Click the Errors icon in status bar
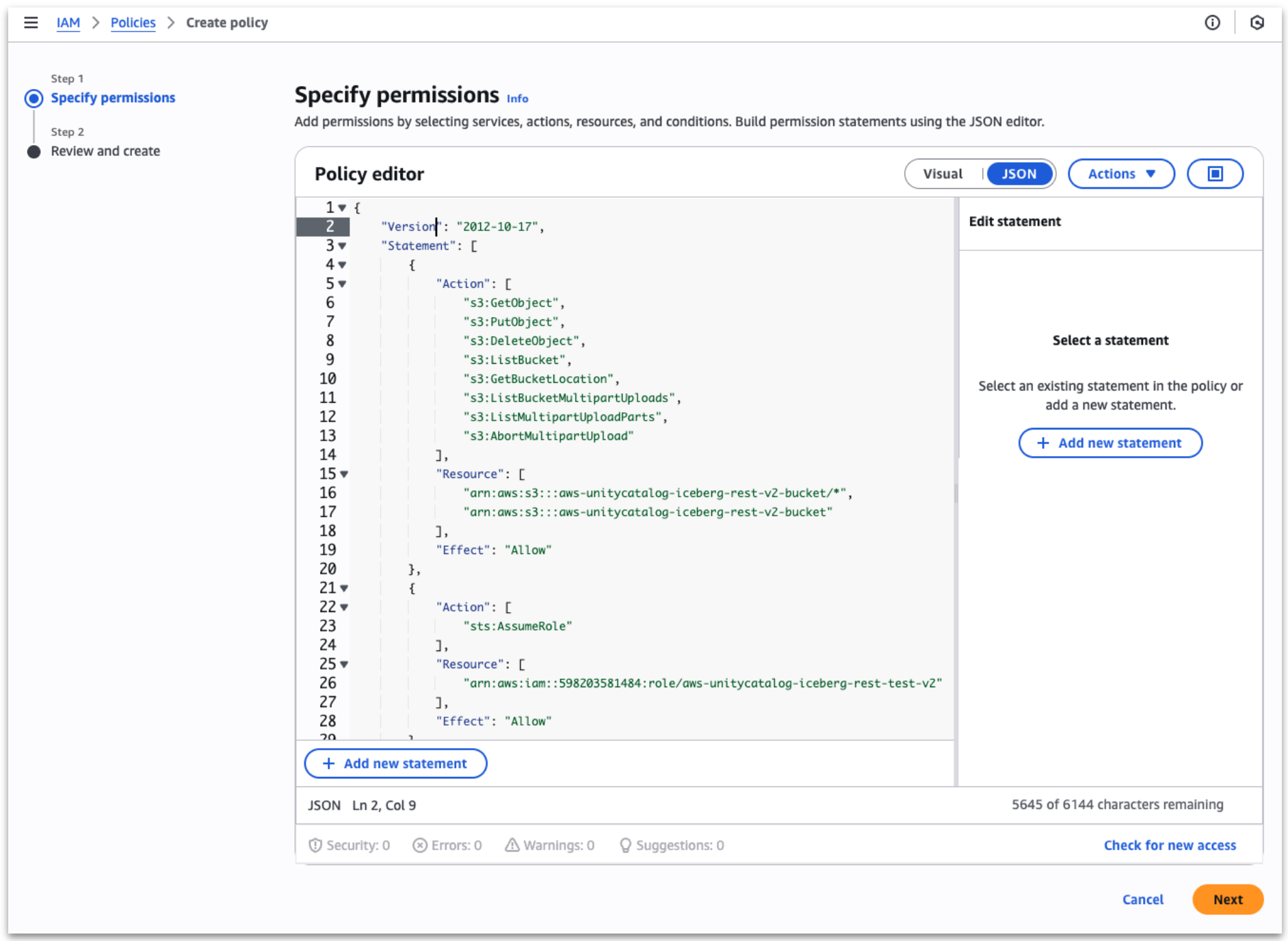This screenshot has width=1288, height=941. coord(420,845)
